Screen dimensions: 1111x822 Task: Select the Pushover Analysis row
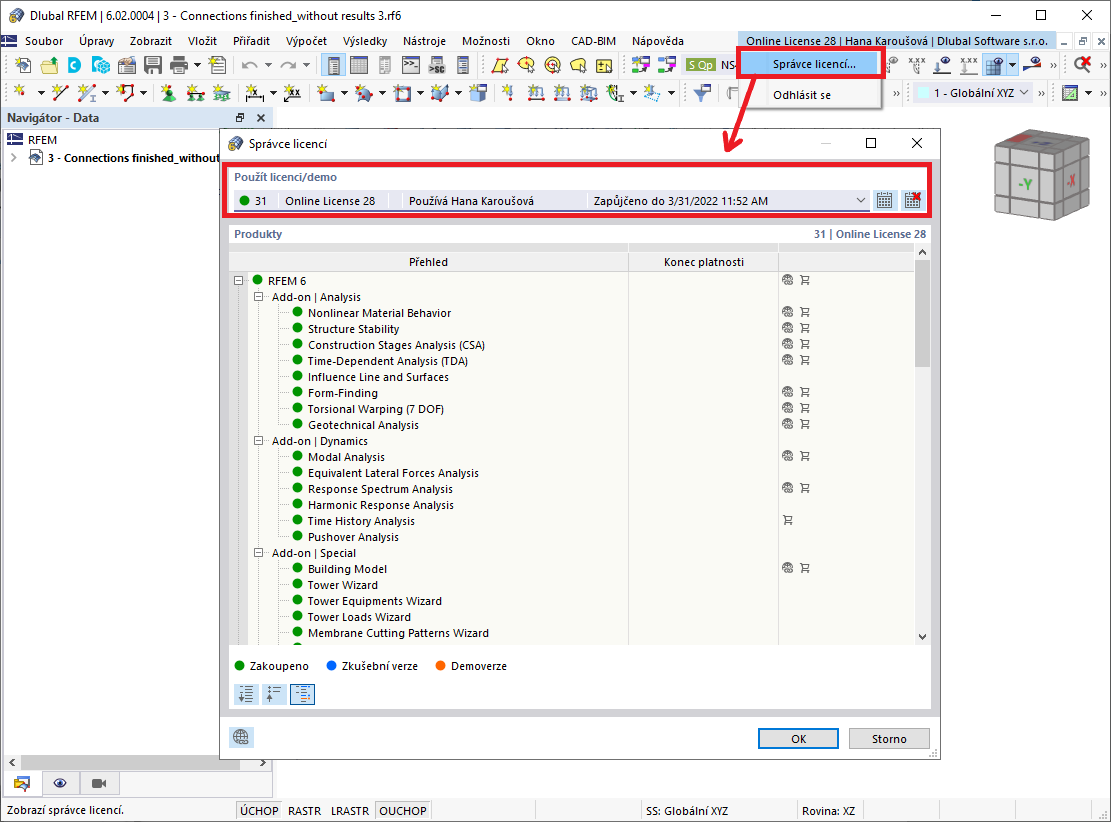coord(353,537)
